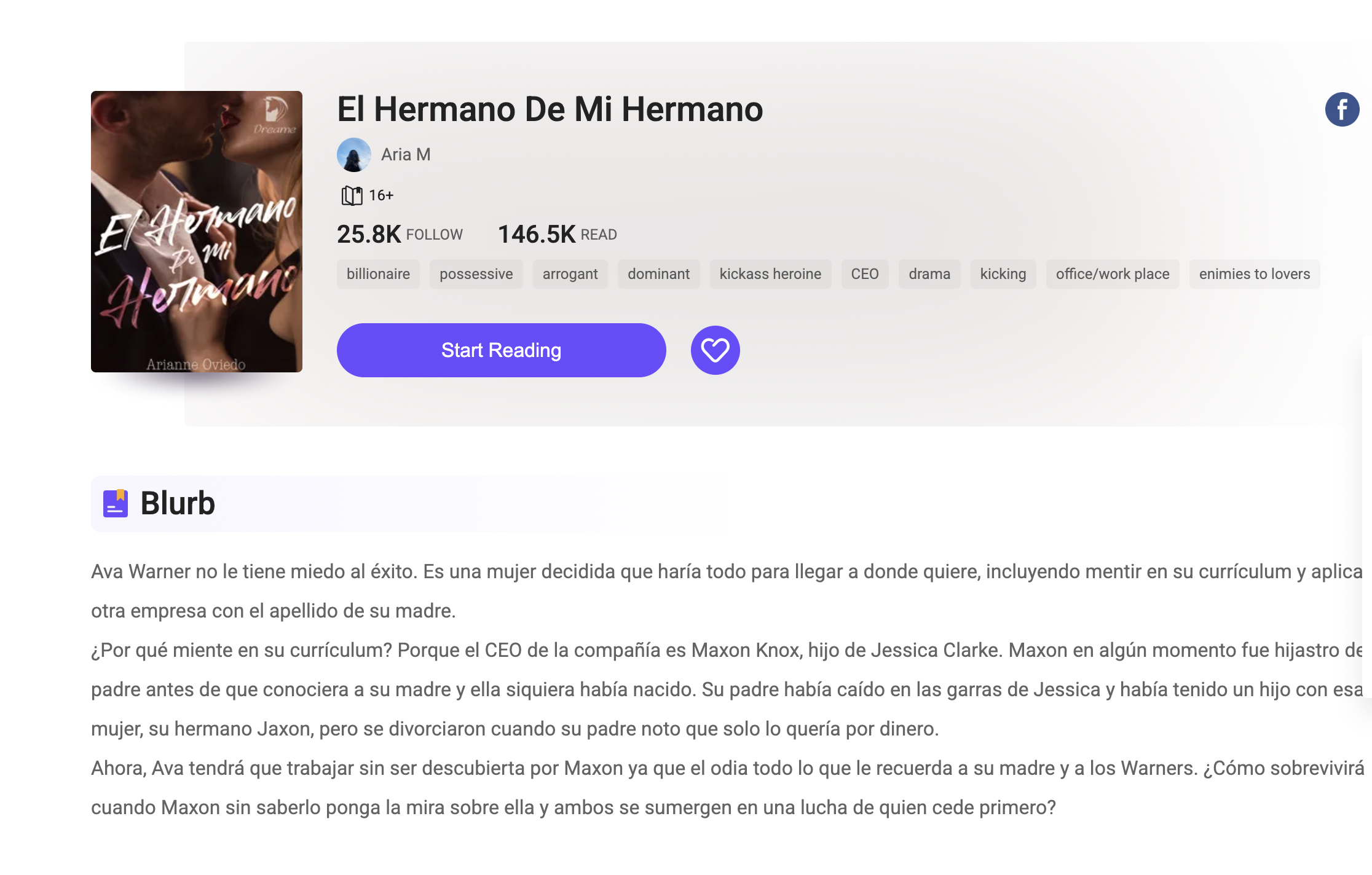Screen dimensions: 1372x875
Task: Share the book via the Facebook icon
Action: tap(1342, 109)
